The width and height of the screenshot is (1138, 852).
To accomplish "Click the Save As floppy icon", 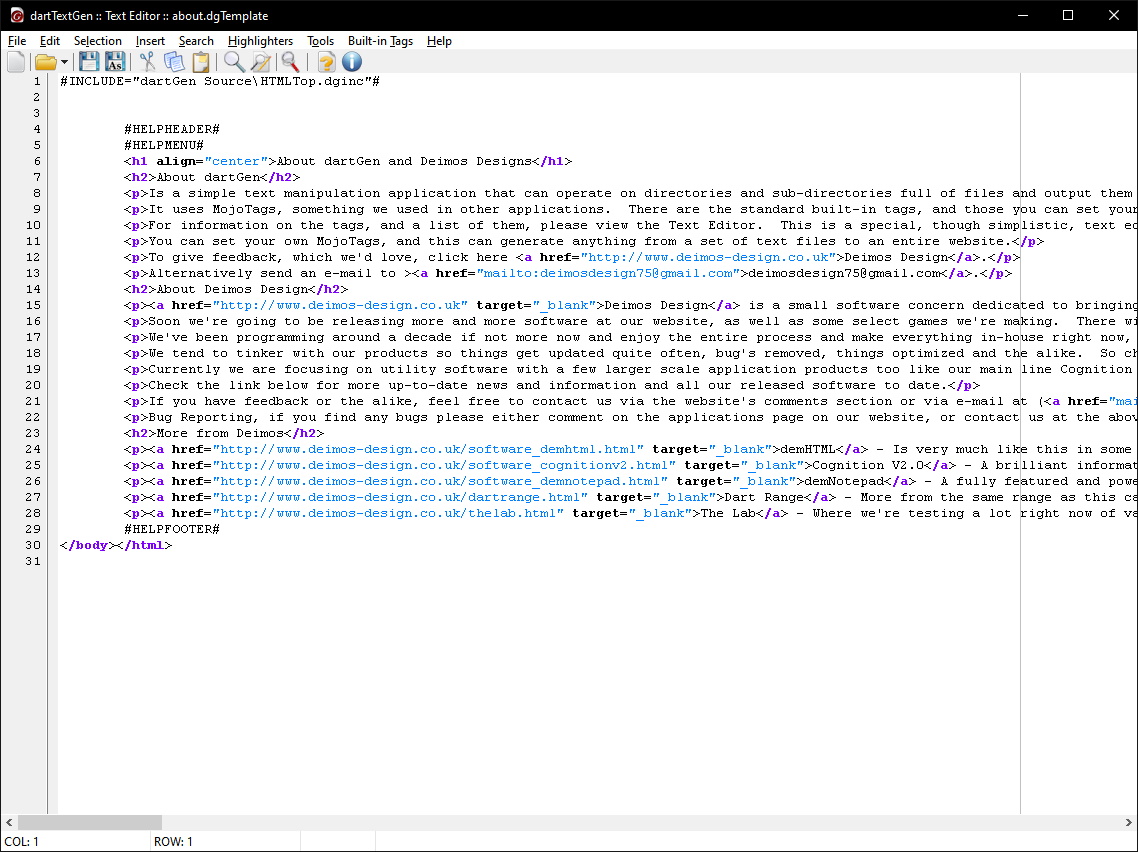I will (115, 62).
